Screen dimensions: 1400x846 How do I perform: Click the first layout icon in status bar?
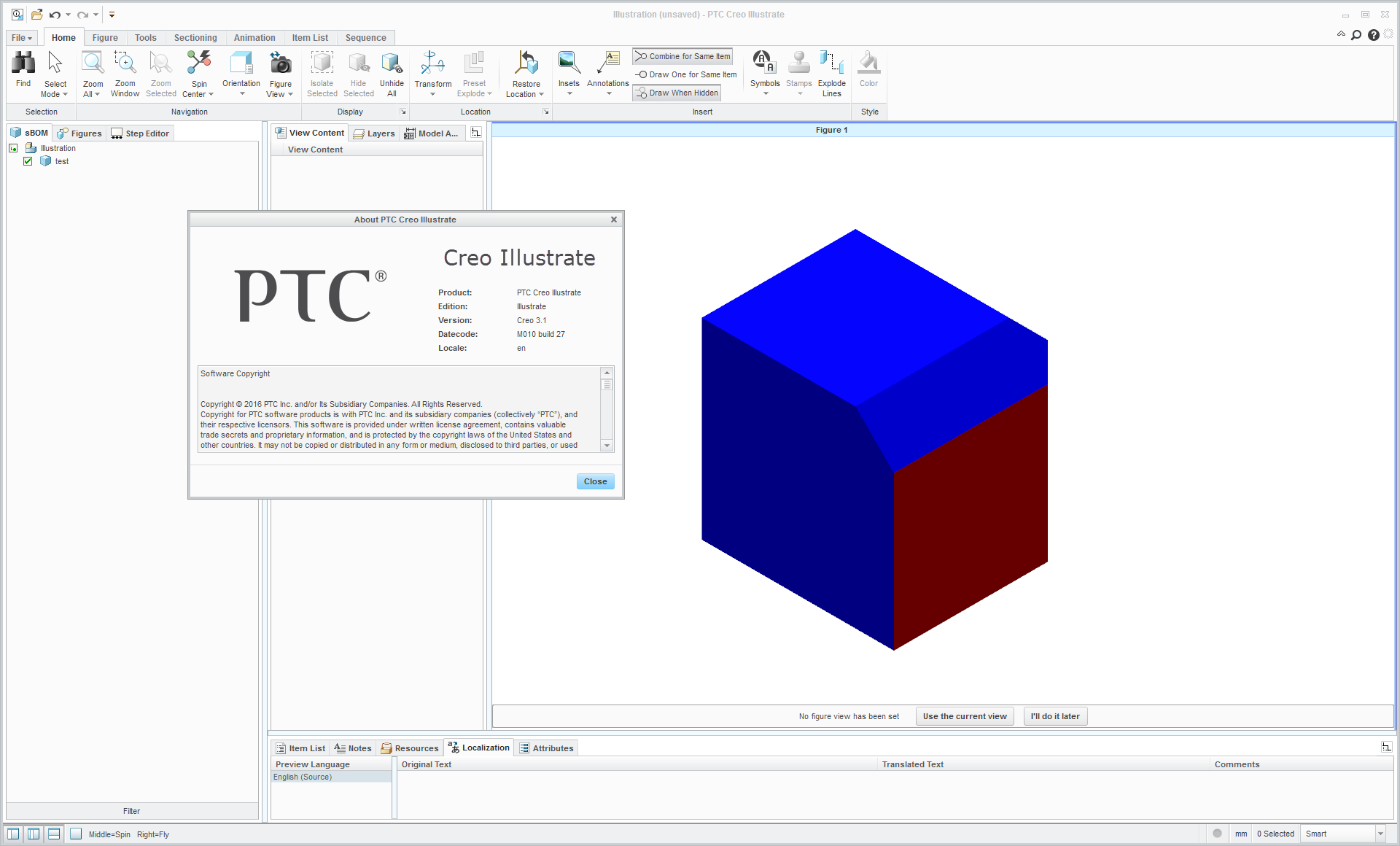(14, 834)
